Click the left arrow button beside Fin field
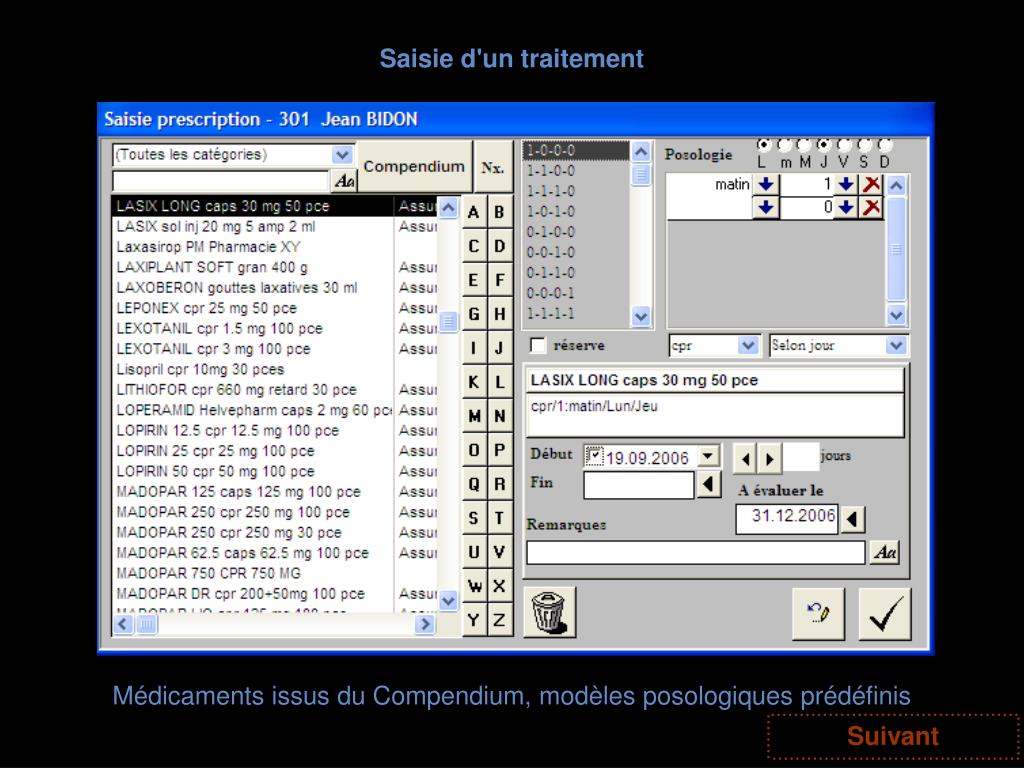1024x768 pixels. click(x=709, y=485)
